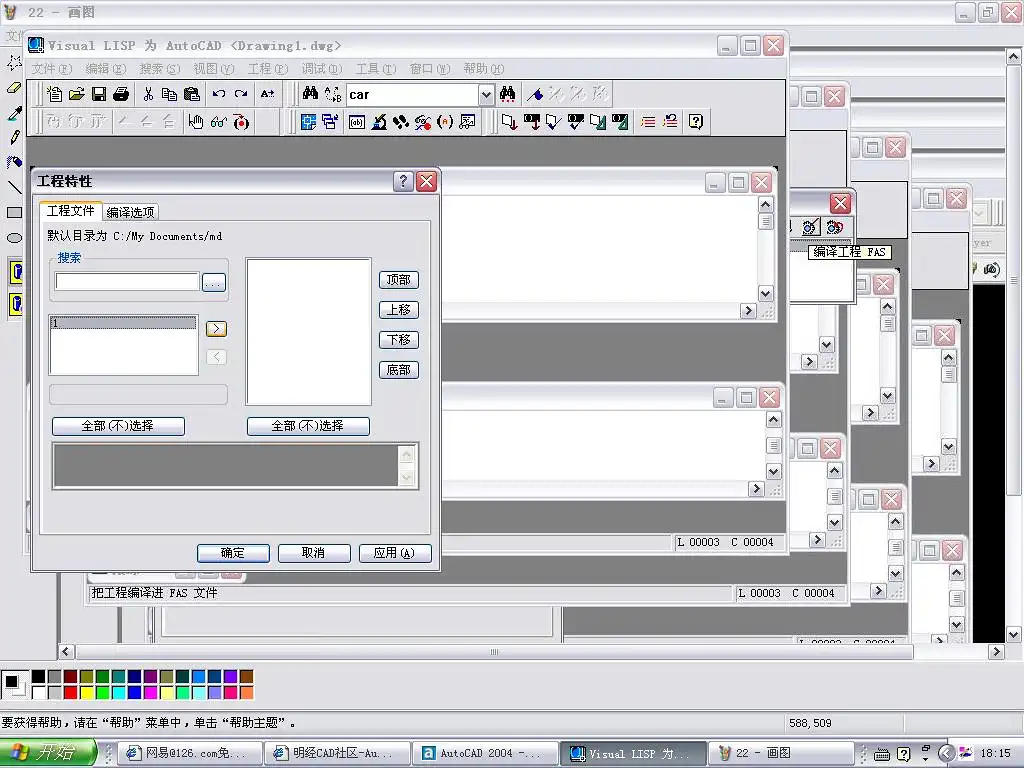Pick the red color swatch in Paint palette
The width and height of the screenshot is (1024, 768).
pos(71,692)
